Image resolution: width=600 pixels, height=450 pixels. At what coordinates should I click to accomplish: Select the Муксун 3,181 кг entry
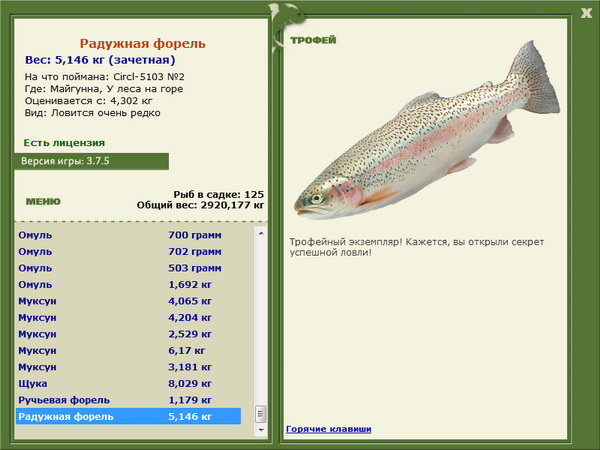point(129,367)
